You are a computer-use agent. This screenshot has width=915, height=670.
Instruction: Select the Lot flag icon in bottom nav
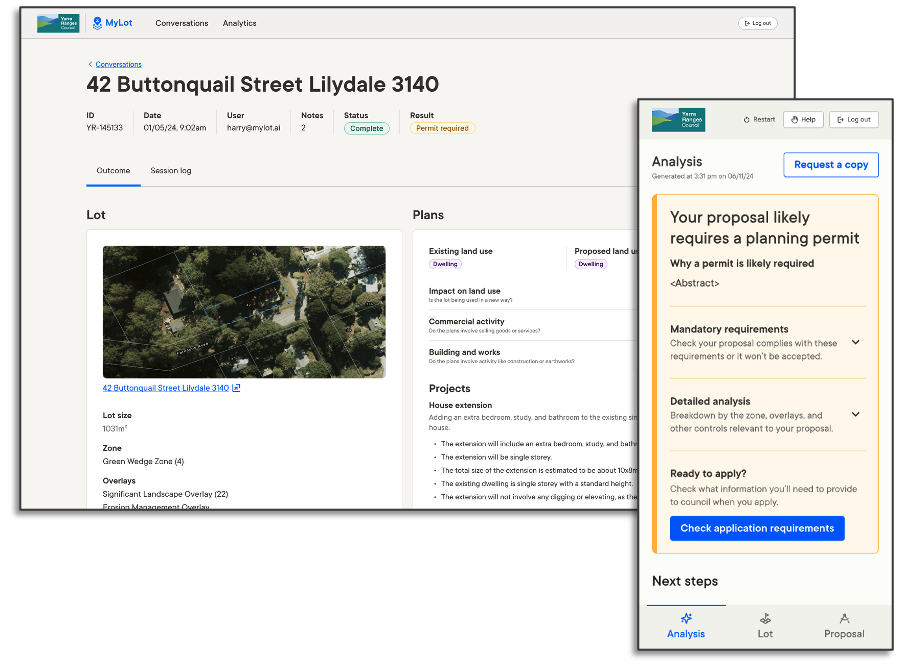click(x=765, y=619)
